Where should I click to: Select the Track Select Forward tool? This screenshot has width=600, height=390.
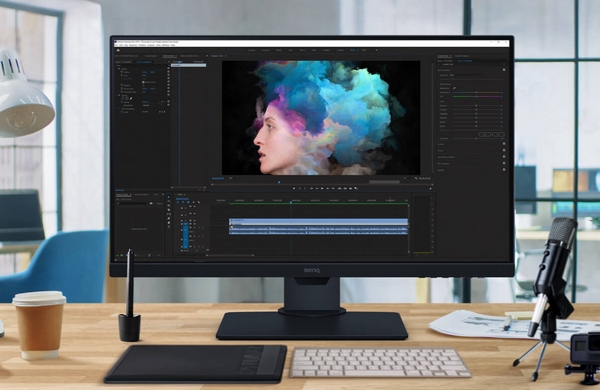click(x=169, y=201)
